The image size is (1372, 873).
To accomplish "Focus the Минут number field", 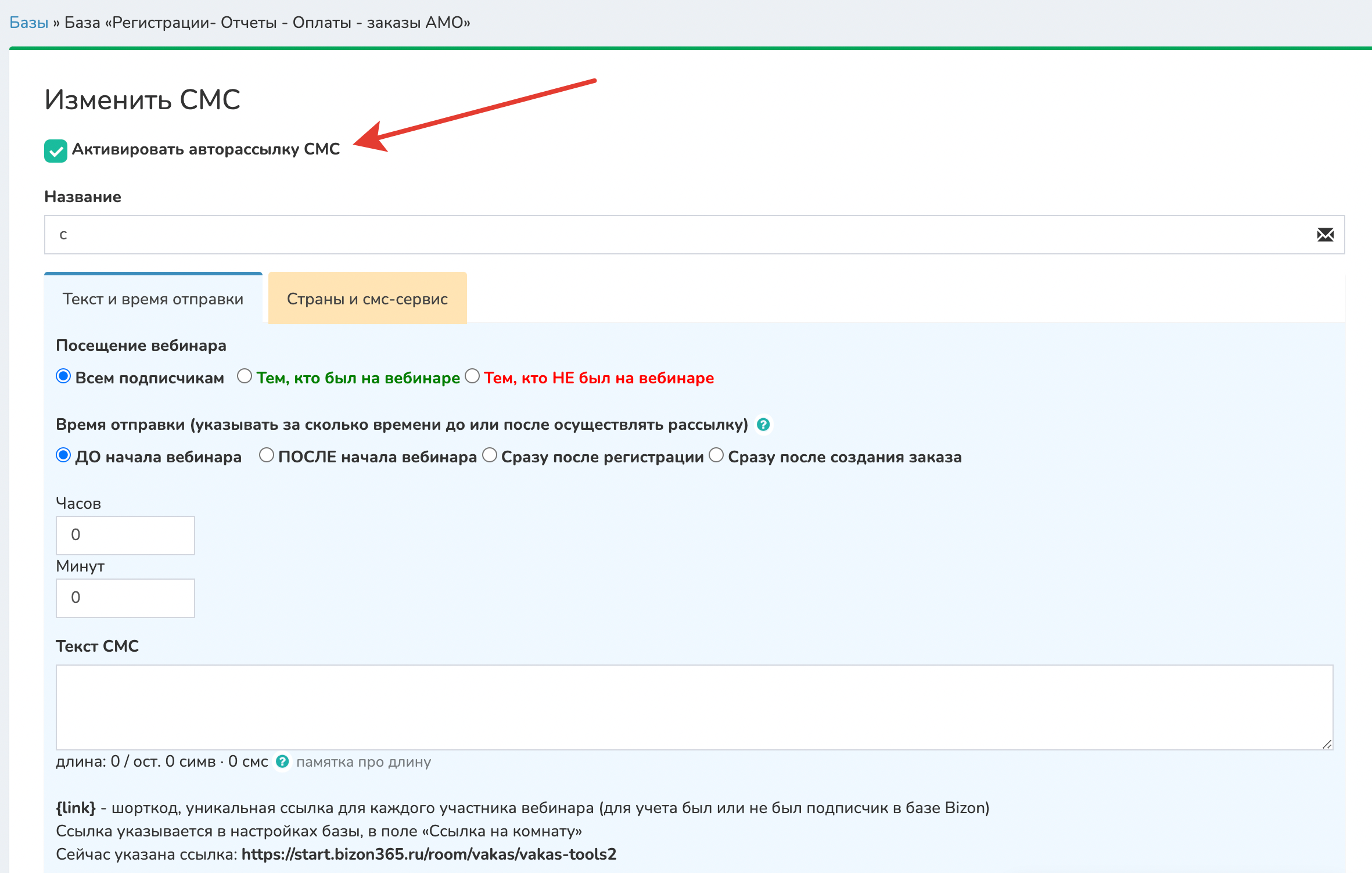I will coord(125,598).
